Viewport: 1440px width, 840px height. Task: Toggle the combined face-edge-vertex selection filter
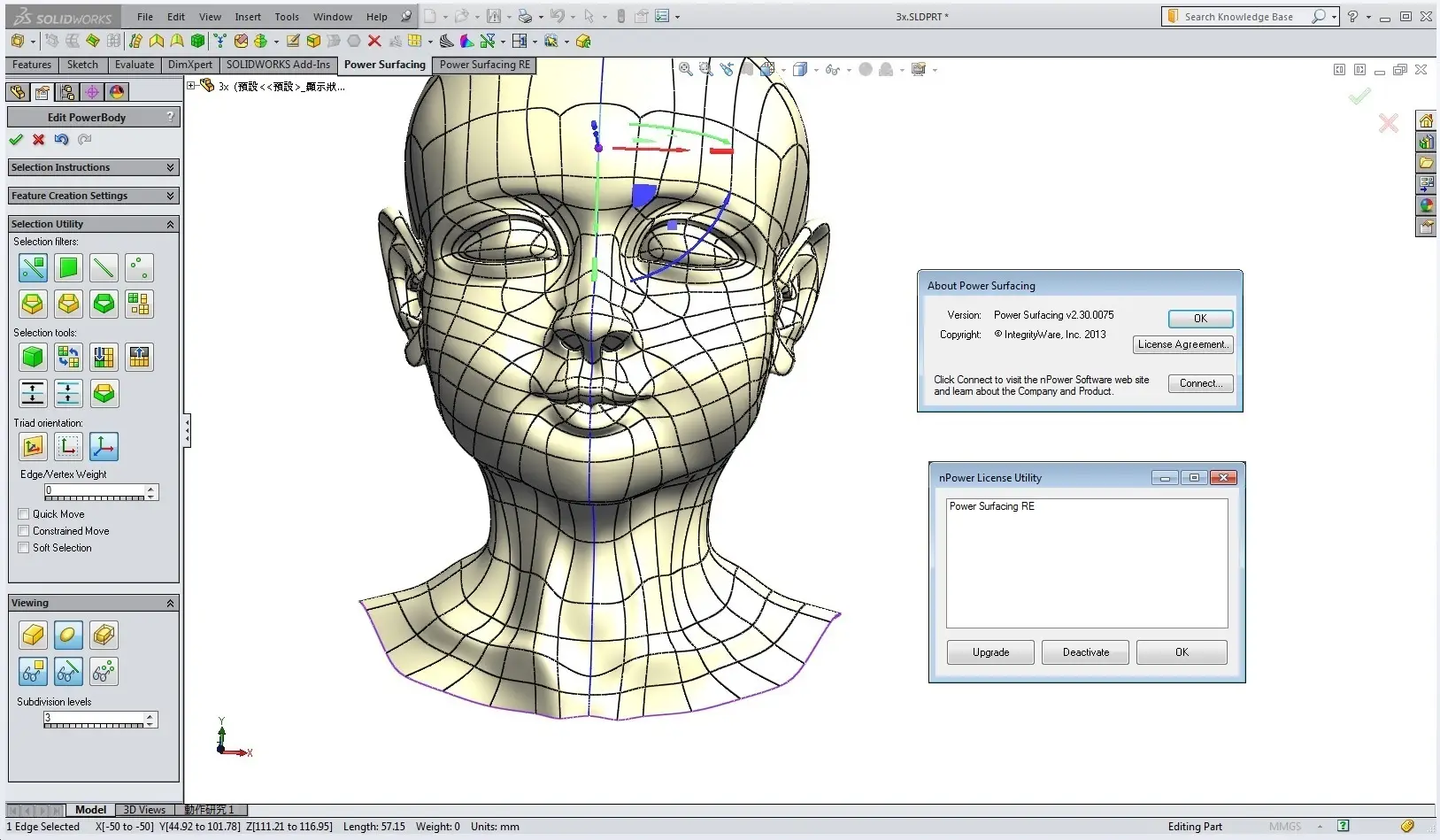tap(33, 267)
